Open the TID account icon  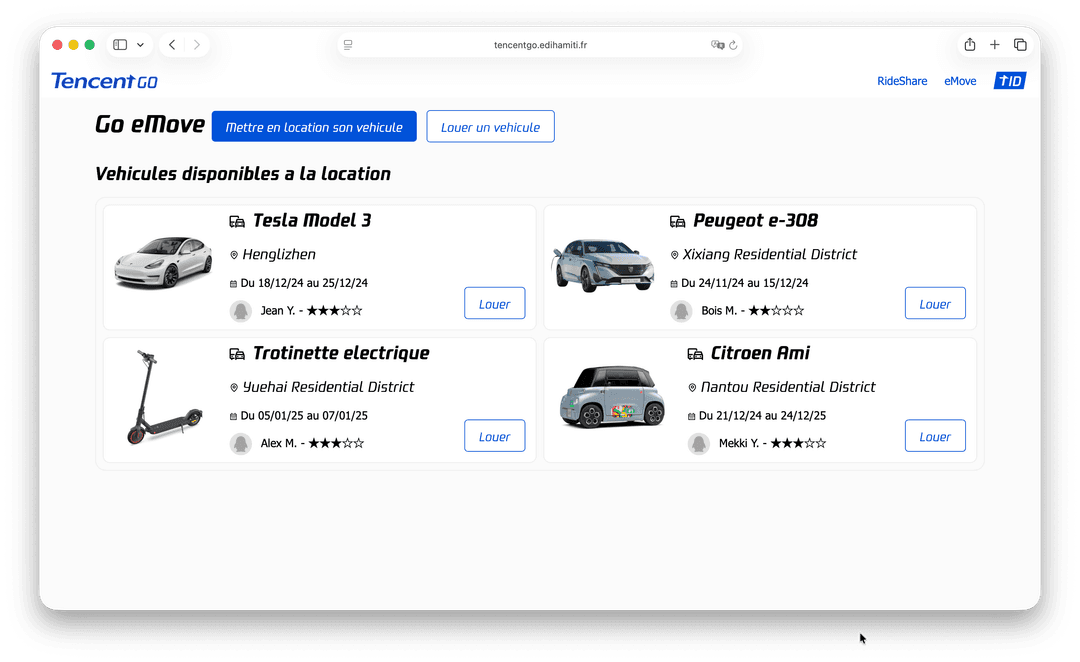[1009, 81]
